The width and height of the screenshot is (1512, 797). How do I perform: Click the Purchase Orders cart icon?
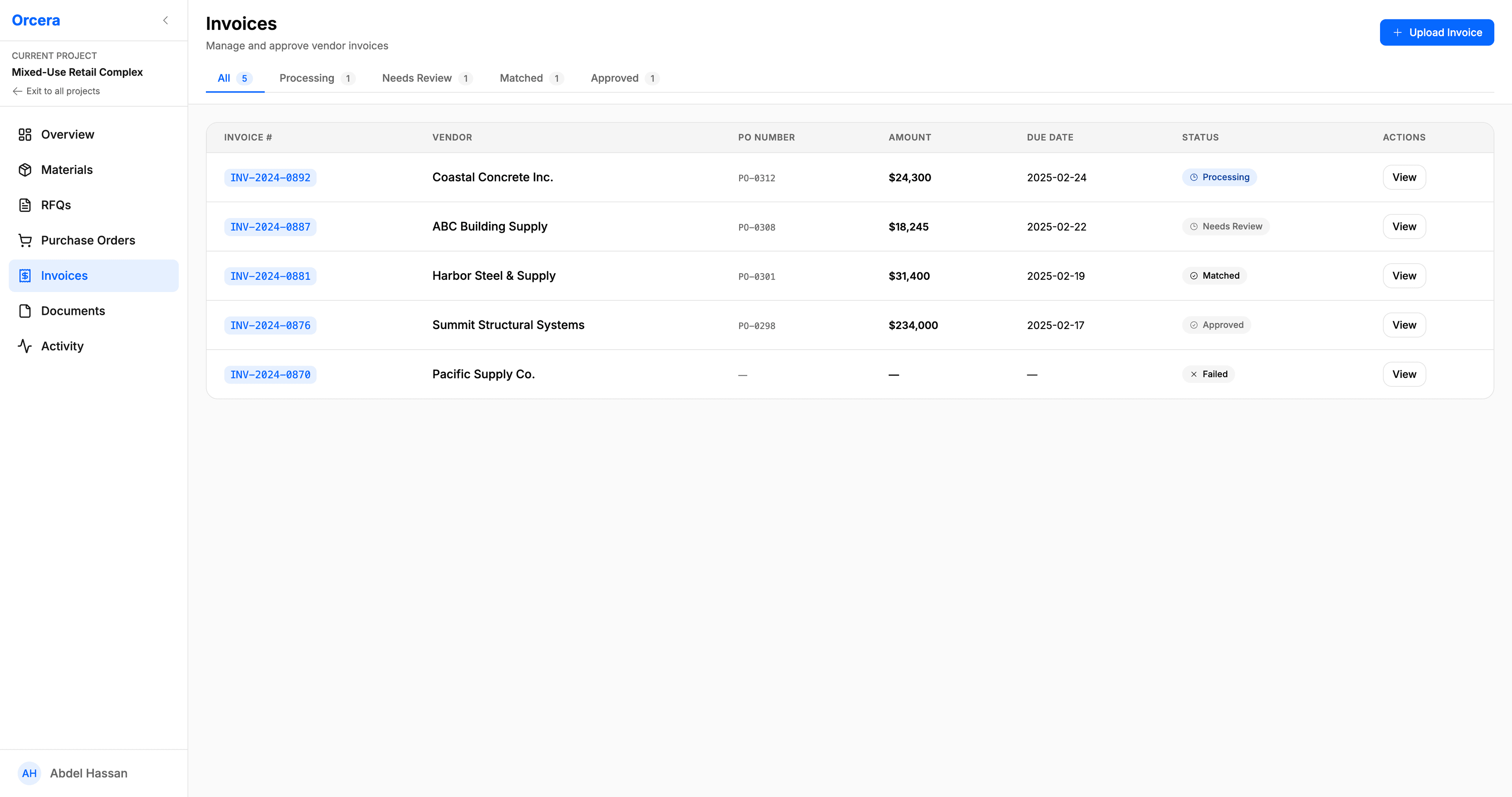pos(25,240)
